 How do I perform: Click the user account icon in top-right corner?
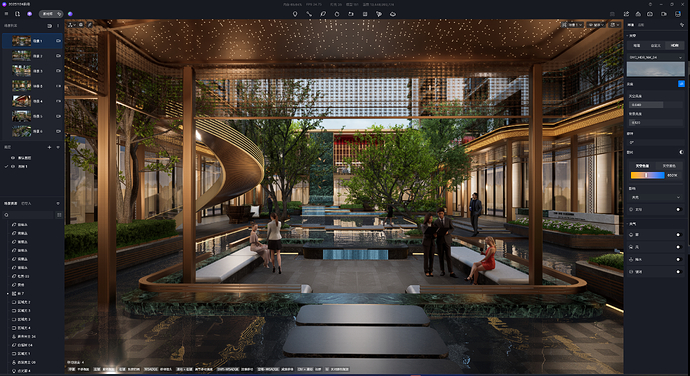pos(678,14)
